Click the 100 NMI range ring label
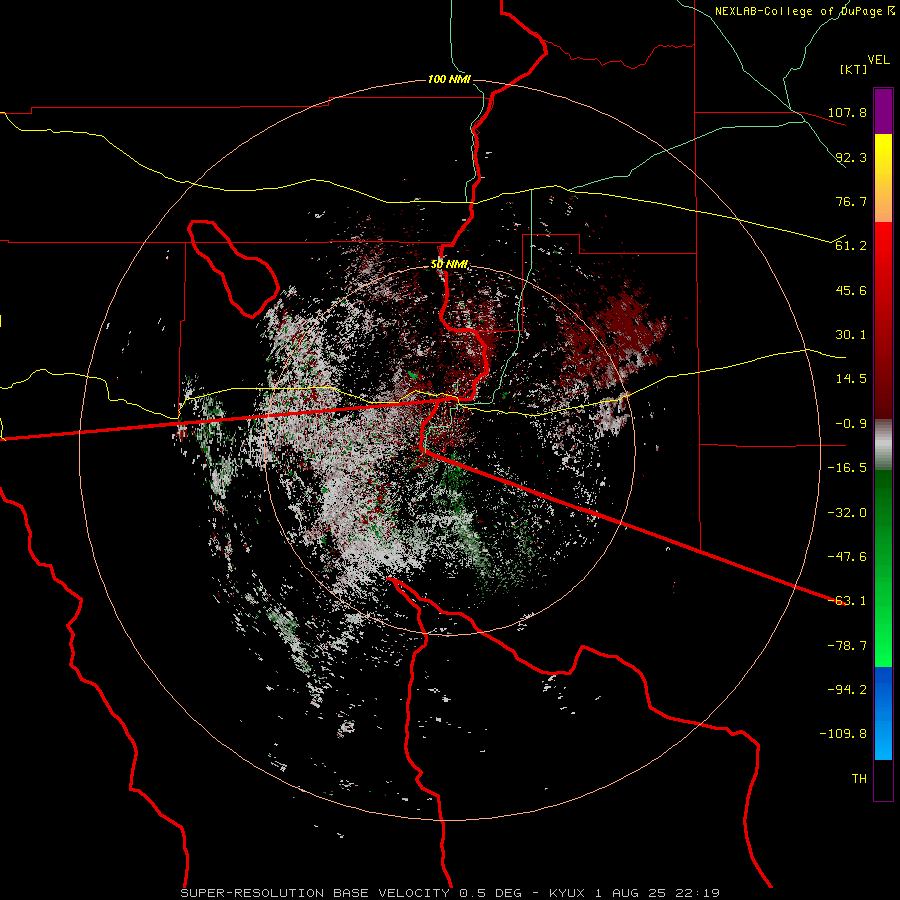The height and width of the screenshot is (900, 900). pos(449,79)
